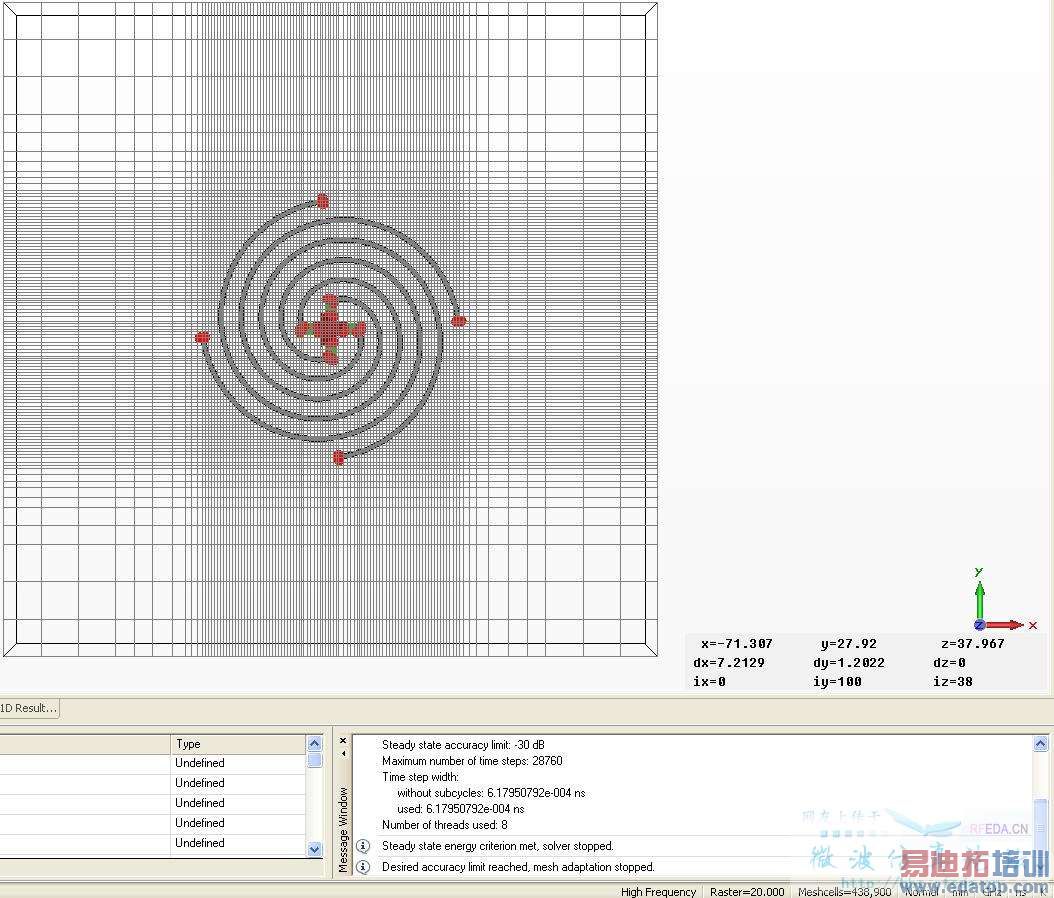The image size is (1054, 898).
Task: Click the 'dy=1.2022' mesh step readout
Action: (x=848, y=662)
